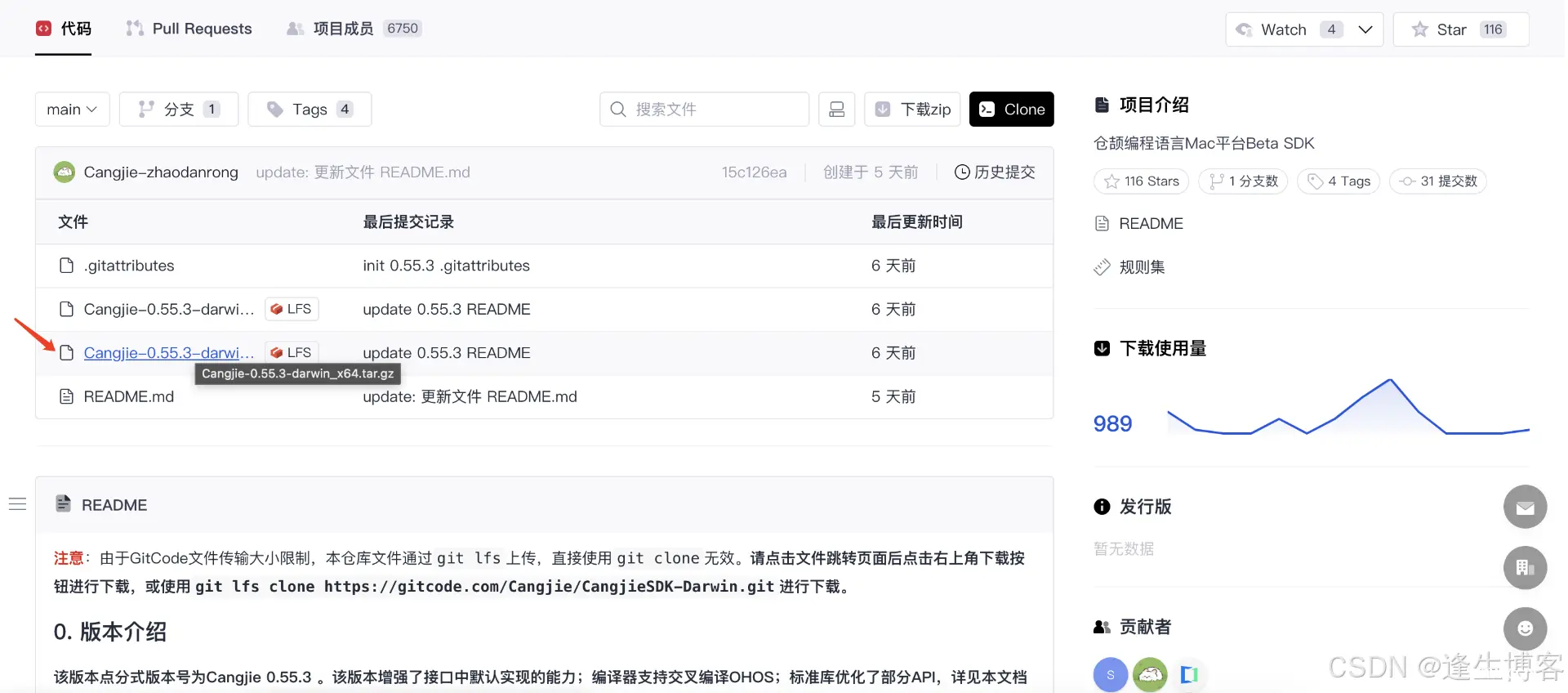Click the layout view icon beside search
1568x693 pixels.
[x=836, y=110]
